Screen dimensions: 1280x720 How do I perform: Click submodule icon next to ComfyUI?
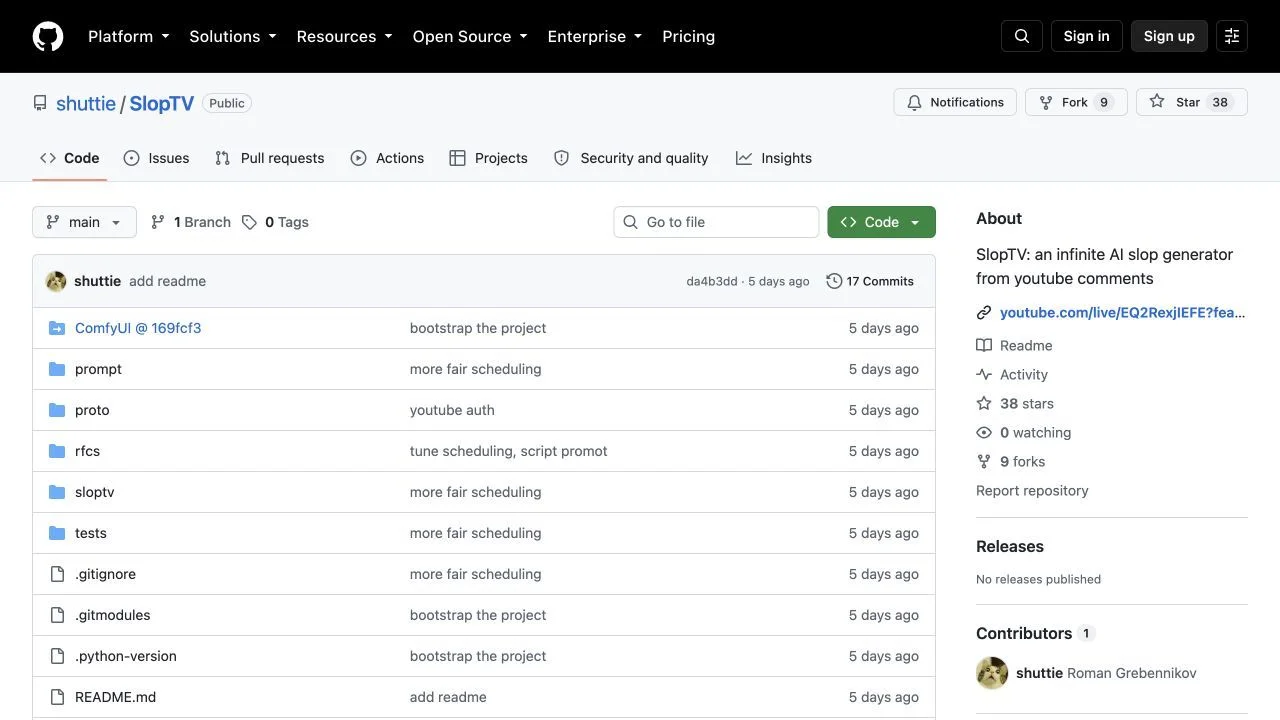[x=57, y=328]
